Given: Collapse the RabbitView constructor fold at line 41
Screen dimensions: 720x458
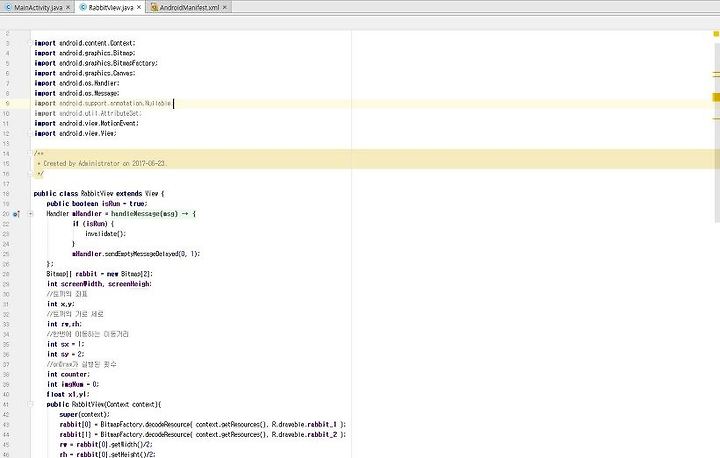Looking at the screenshot, I should pos(30,404).
